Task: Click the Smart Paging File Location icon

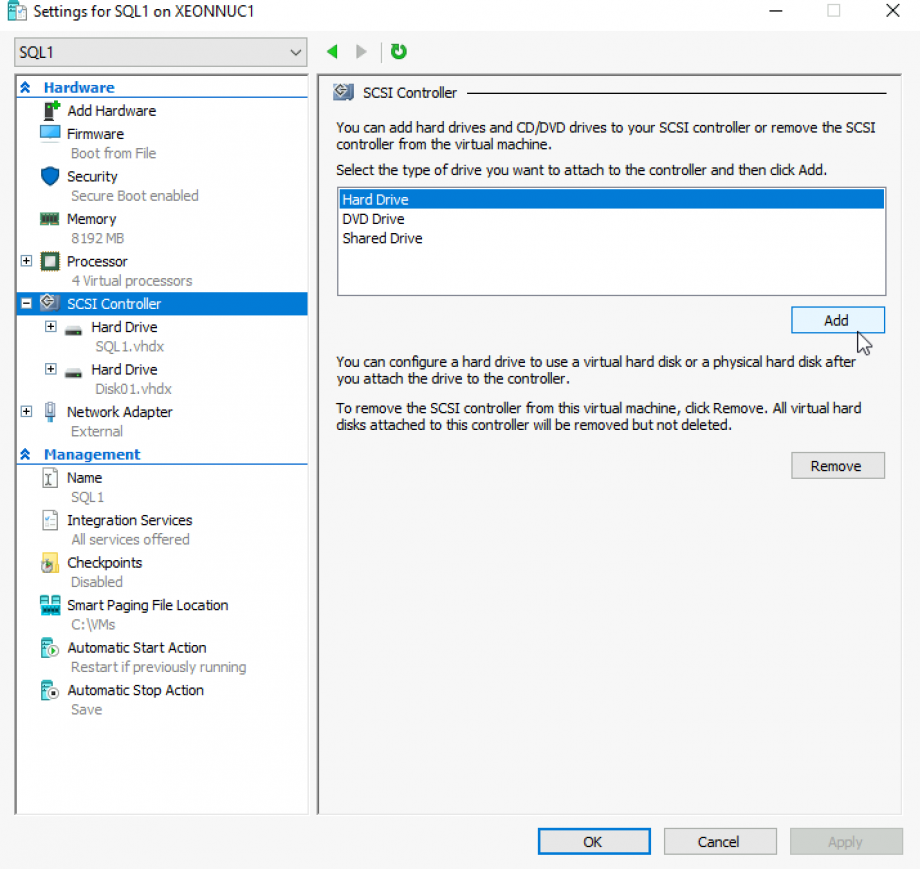Action: pos(50,606)
